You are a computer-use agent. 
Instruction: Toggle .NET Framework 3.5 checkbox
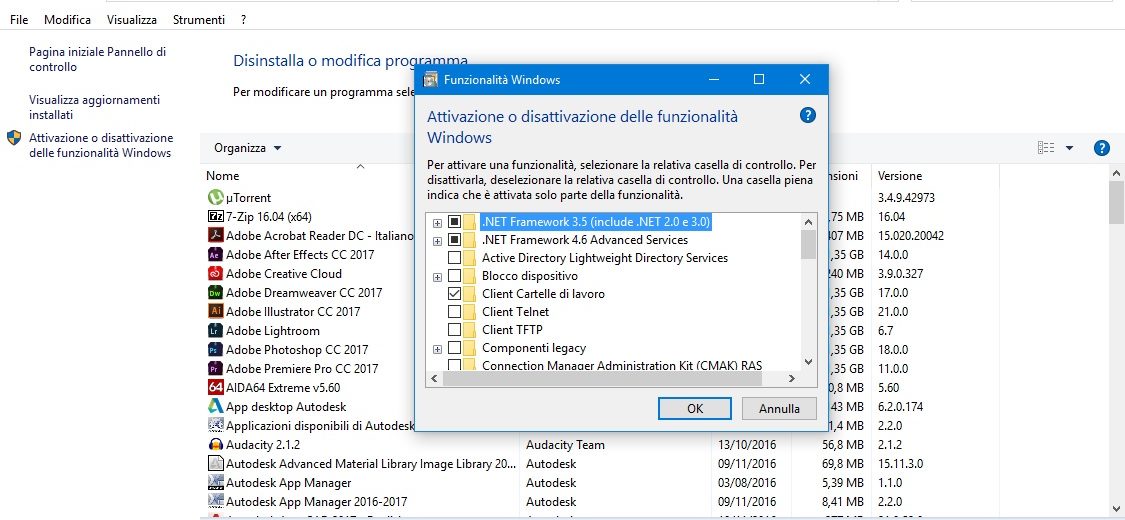pyautogui.click(x=454, y=222)
